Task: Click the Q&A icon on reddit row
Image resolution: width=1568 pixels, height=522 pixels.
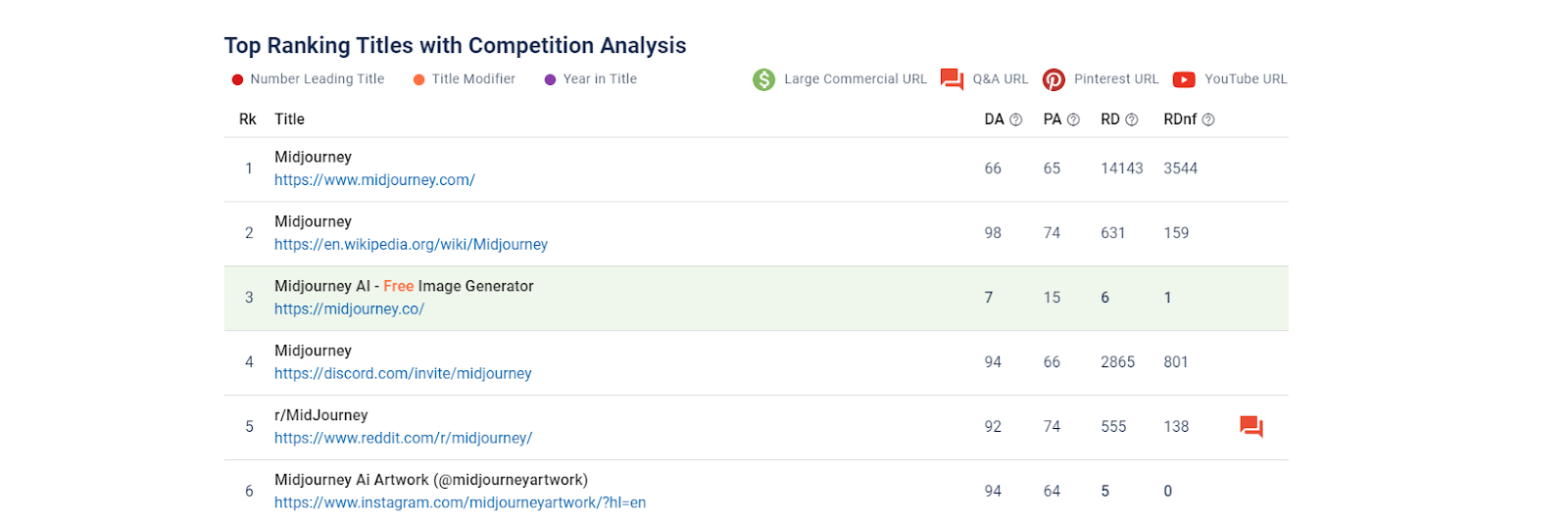Action: [x=1251, y=427]
